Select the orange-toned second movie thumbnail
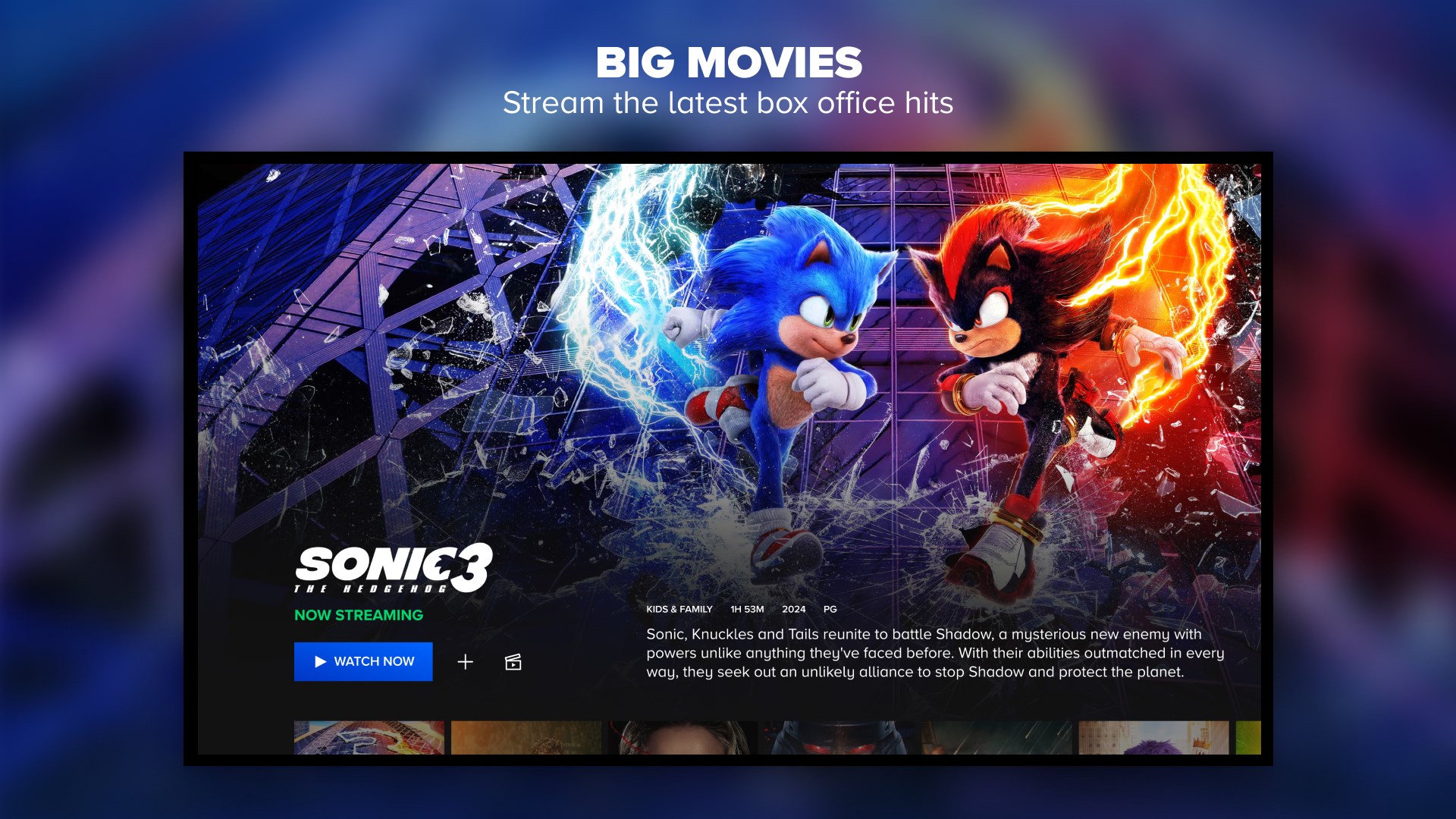This screenshot has height=819, width=1456. point(526,737)
